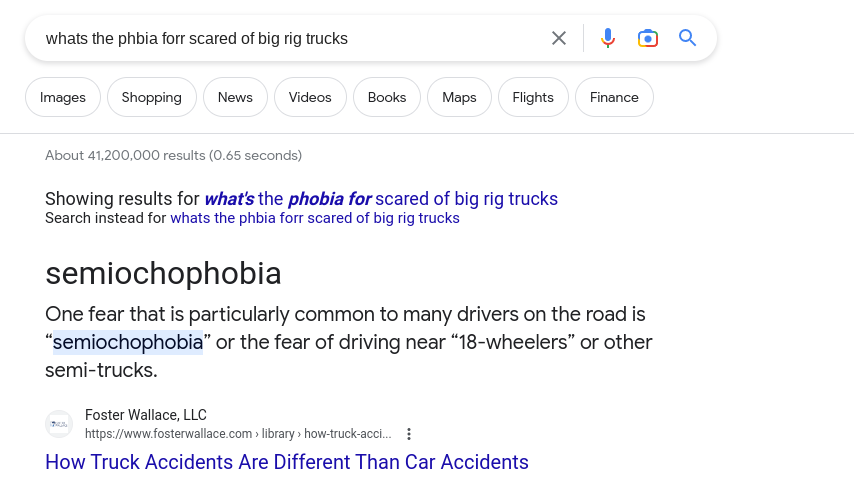
Task: Click the fosterwallace.com URL breadcrumb
Action: click(x=238, y=434)
